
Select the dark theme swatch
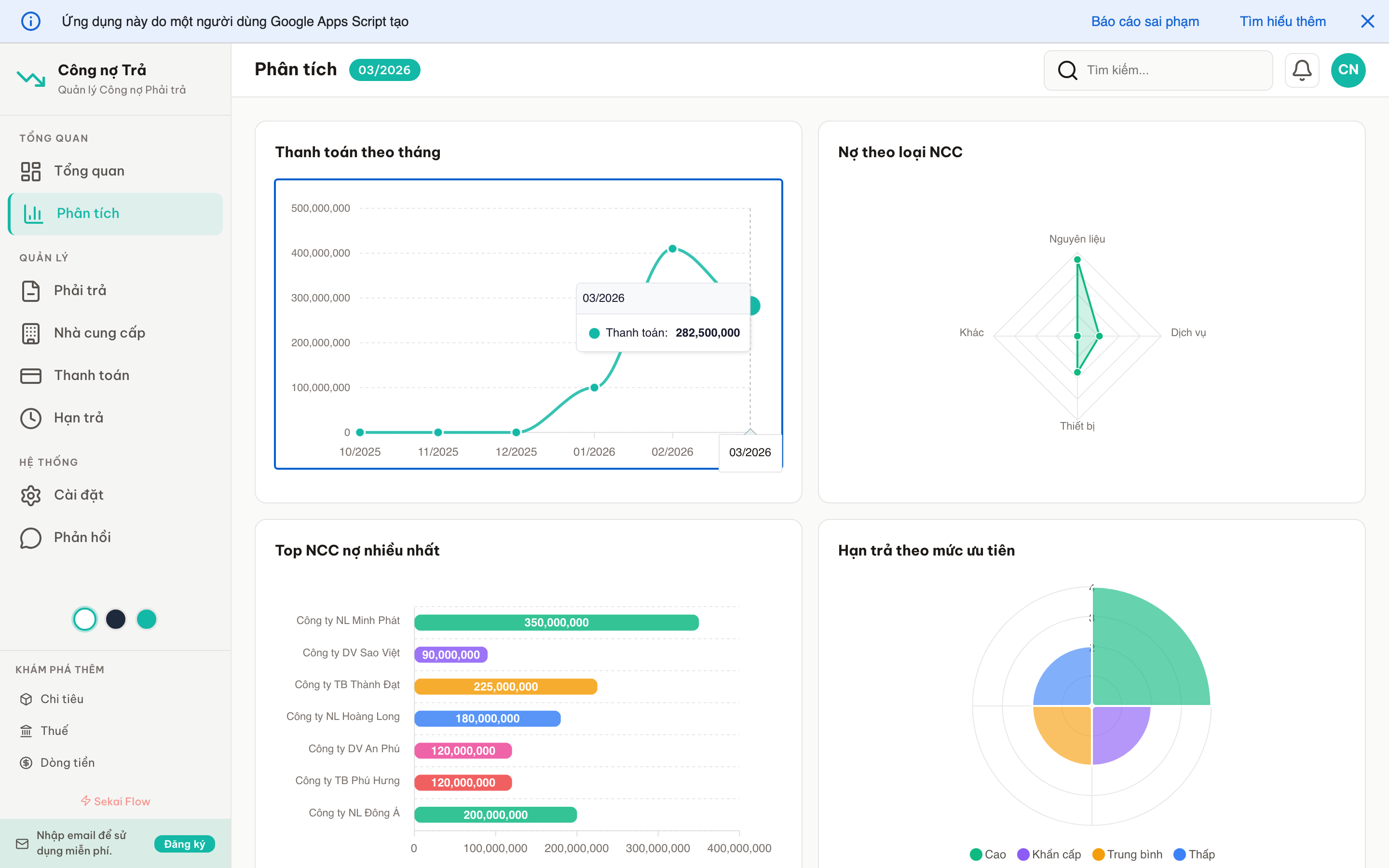click(x=115, y=620)
